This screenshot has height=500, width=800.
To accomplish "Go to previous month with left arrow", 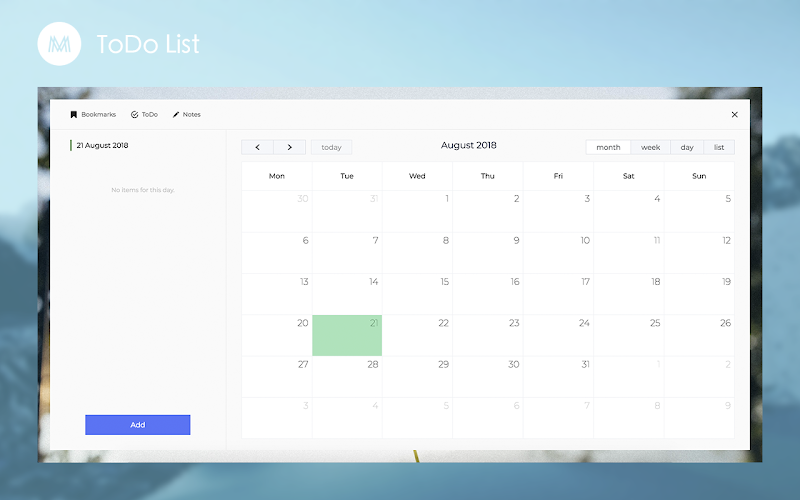I will 257,147.
